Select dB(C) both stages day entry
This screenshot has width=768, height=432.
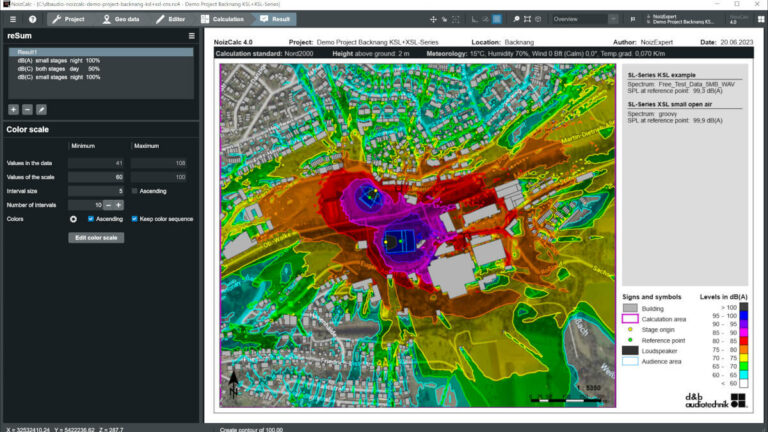59,69
